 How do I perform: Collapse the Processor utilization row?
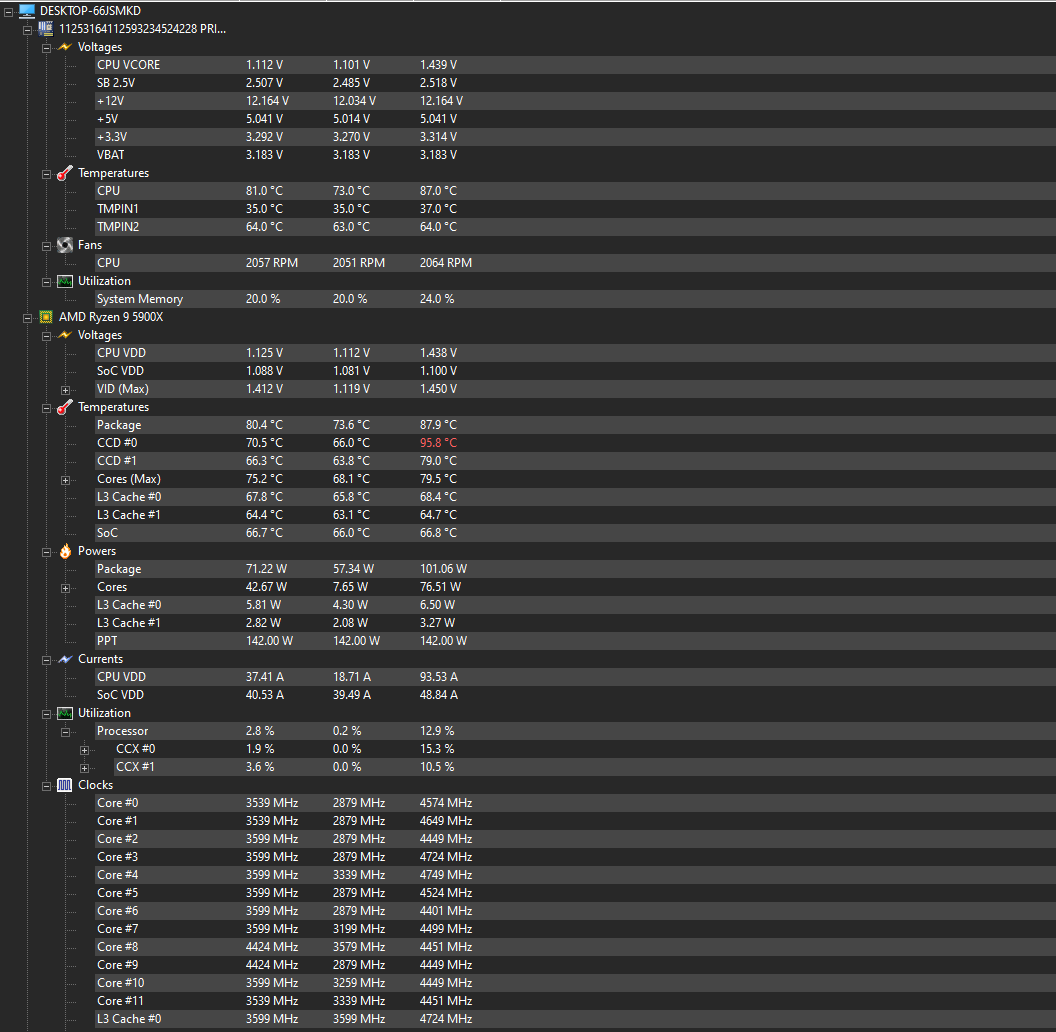click(65, 732)
